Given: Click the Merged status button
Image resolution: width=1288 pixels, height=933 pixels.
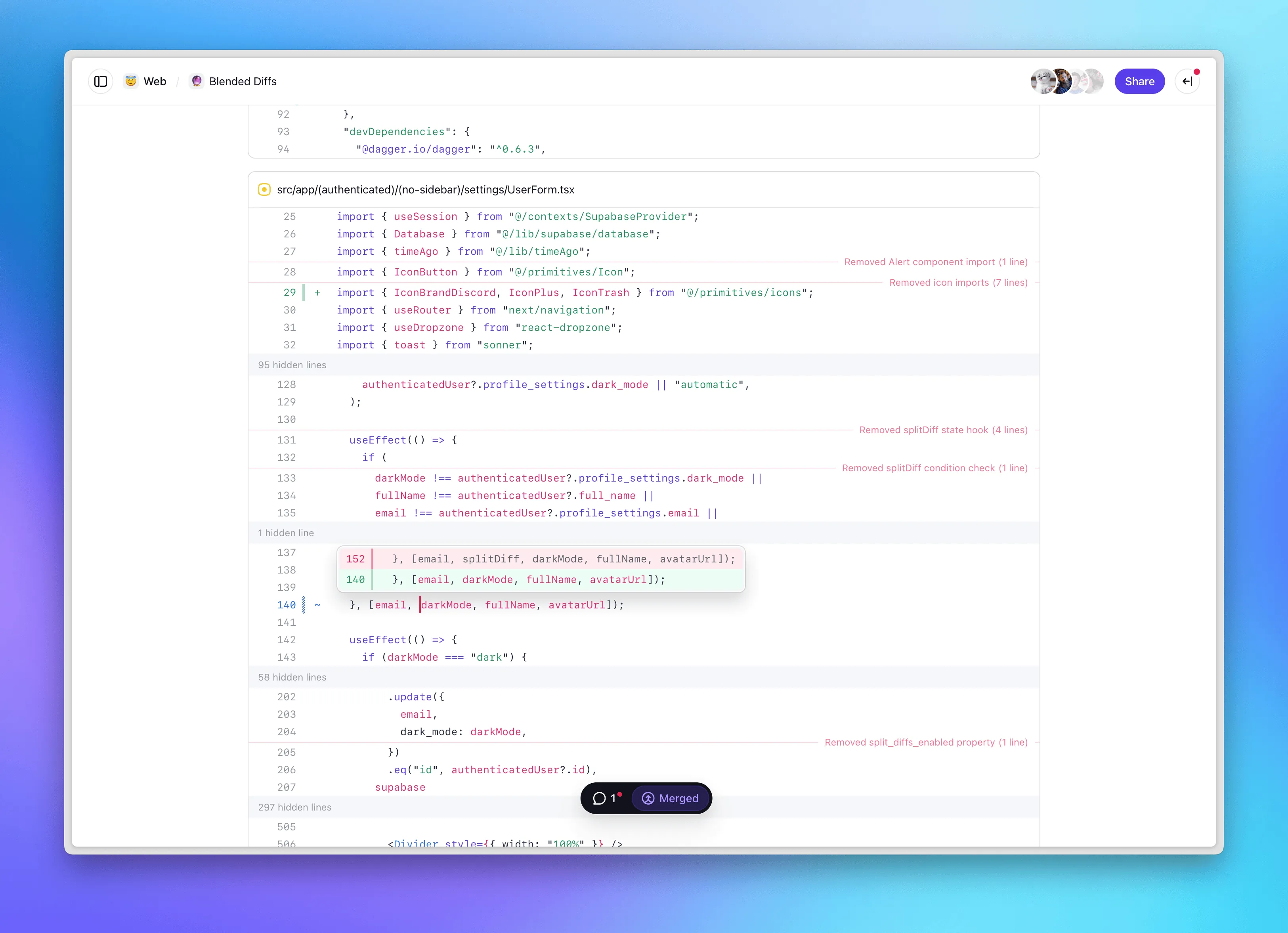Looking at the screenshot, I should tap(670, 798).
